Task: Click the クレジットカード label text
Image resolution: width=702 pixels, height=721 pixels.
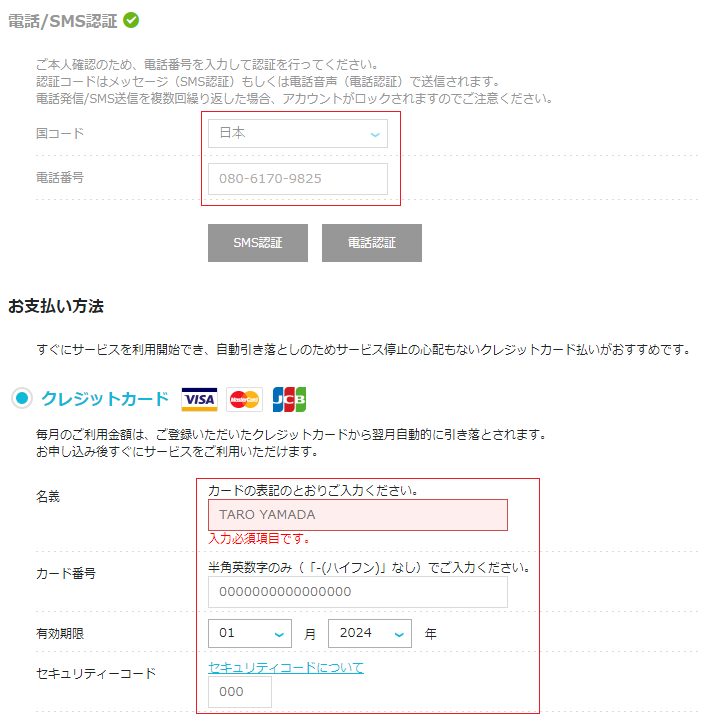Action: (x=105, y=399)
